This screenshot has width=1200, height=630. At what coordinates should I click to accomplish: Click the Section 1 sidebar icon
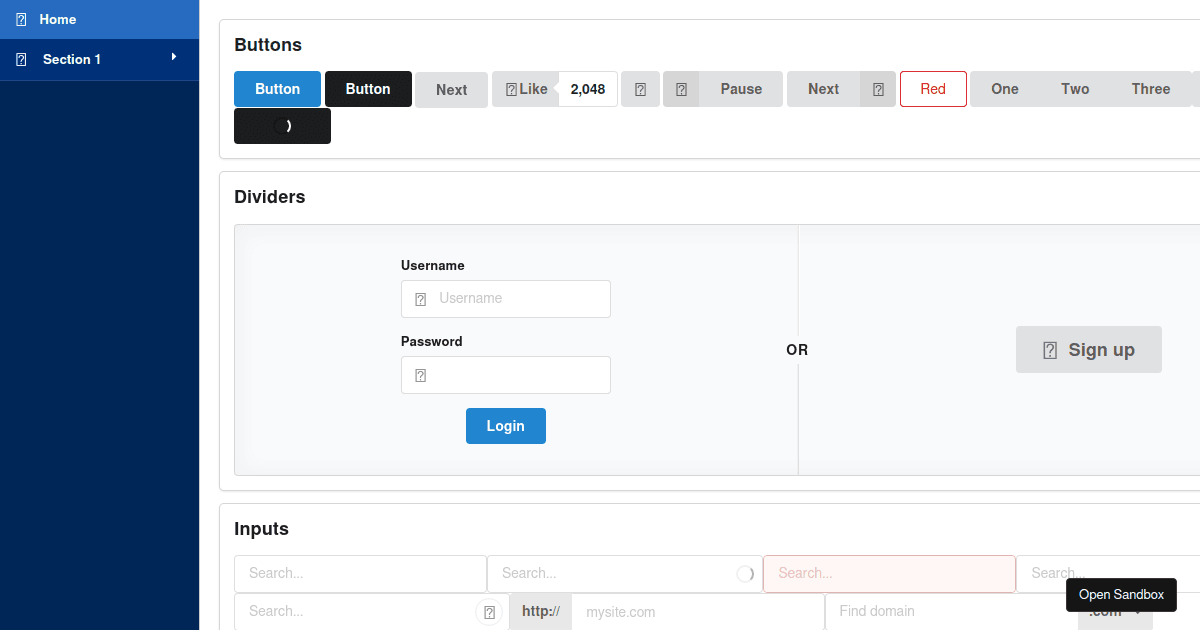coord(22,60)
